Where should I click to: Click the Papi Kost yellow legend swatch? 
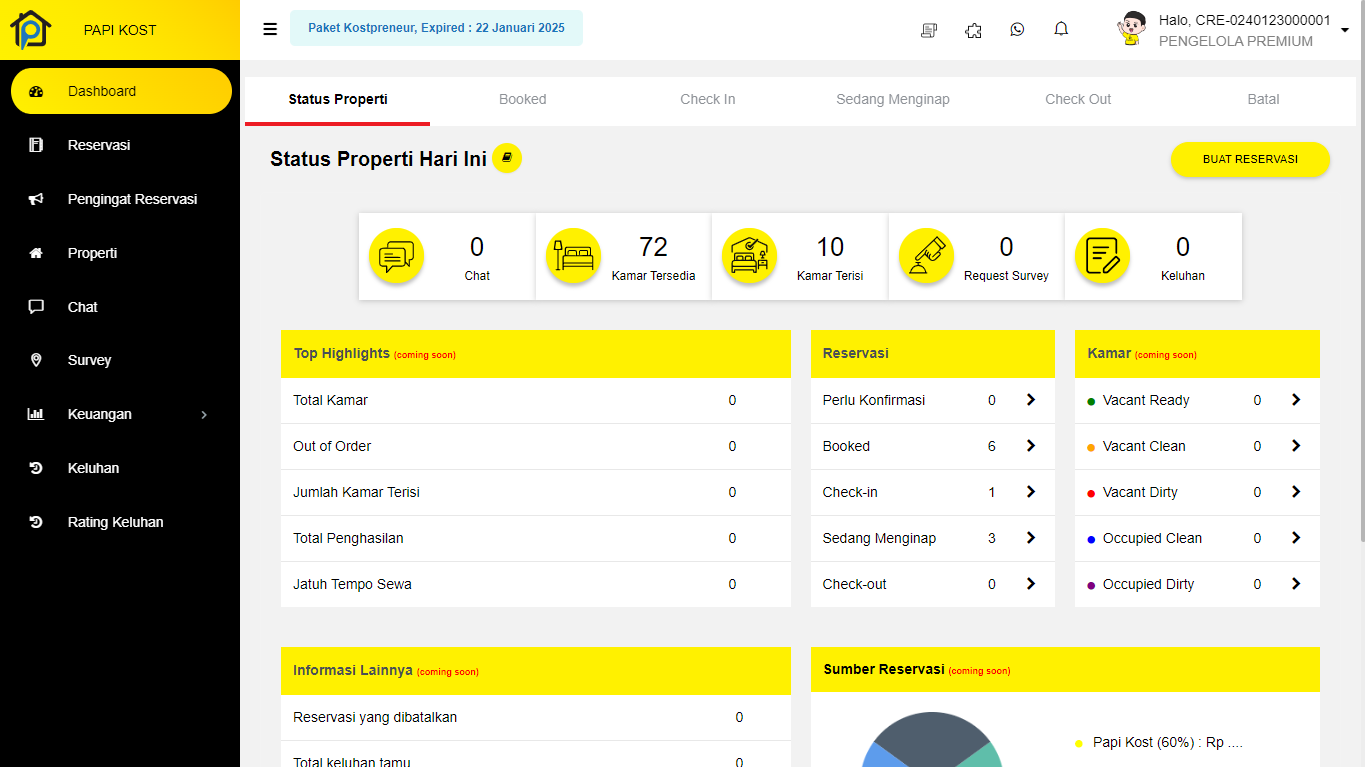(1079, 743)
